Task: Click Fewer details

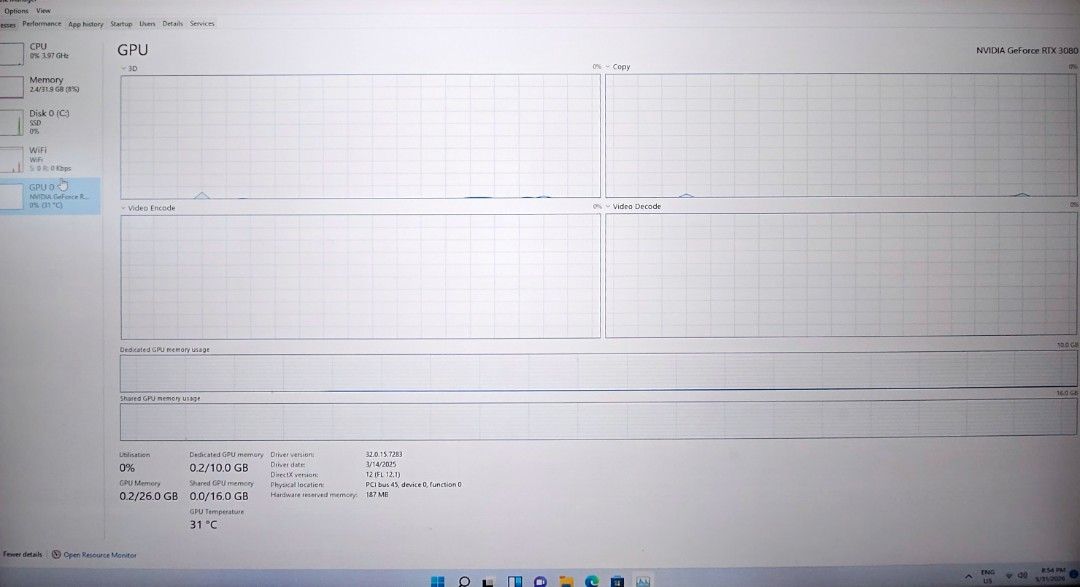Action: click(22, 554)
